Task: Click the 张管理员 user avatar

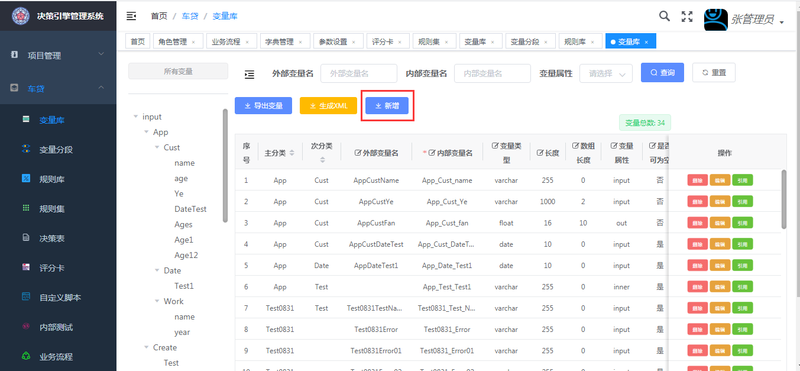Action: (x=715, y=20)
